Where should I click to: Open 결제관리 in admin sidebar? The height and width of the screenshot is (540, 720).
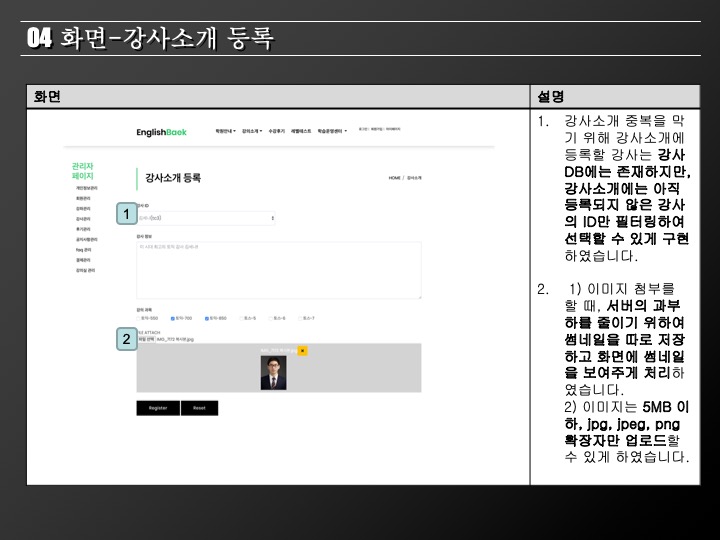pos(83,260)
